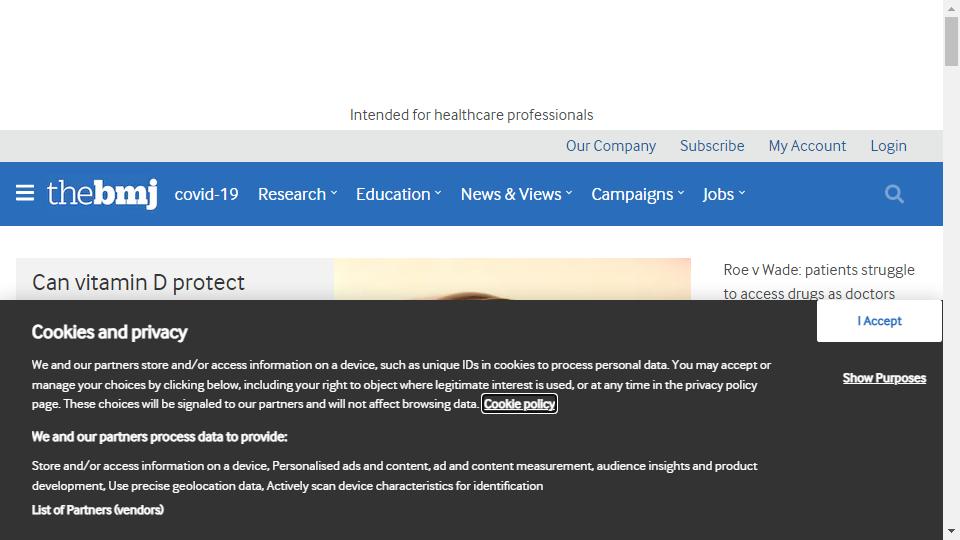The width and height of the screenshot is (960, 540).
Task: Click the scrollbar down arrow
Action: tap(951, 531)
